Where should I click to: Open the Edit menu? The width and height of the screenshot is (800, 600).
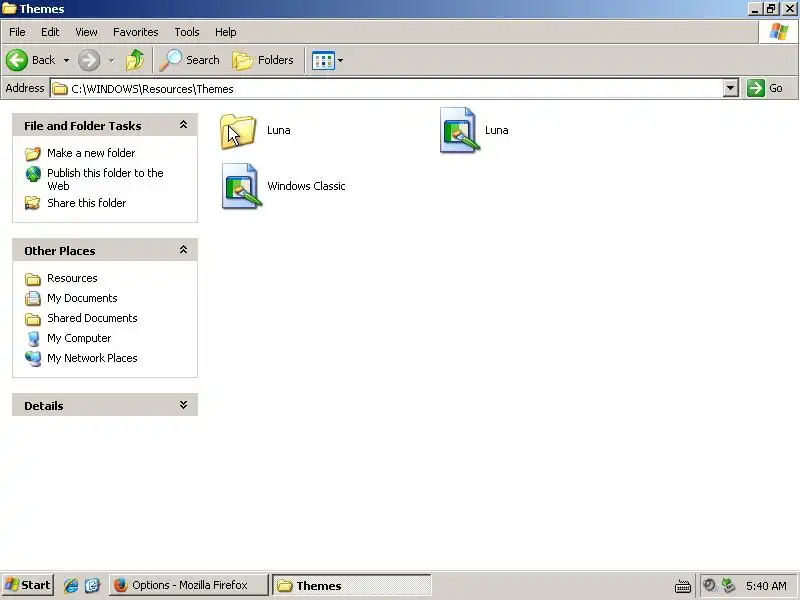coord(50,32)
